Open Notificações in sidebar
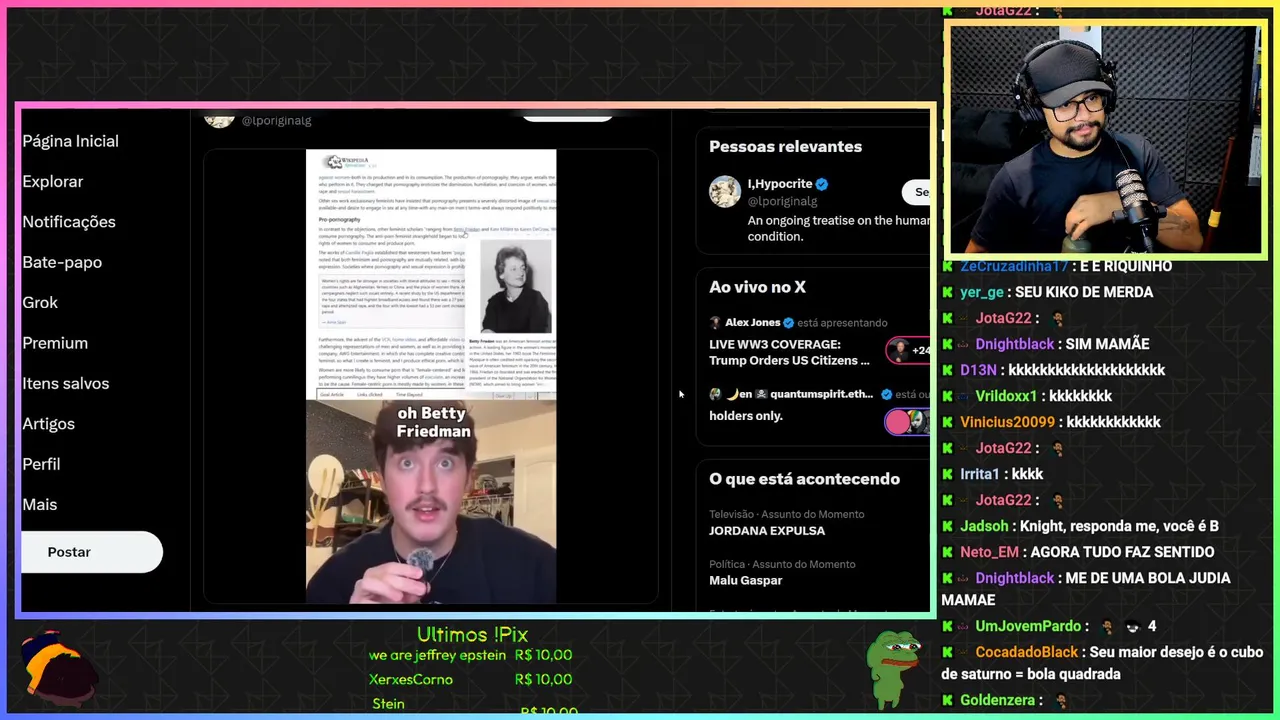1280x720 pixels. tap(69, 222)
